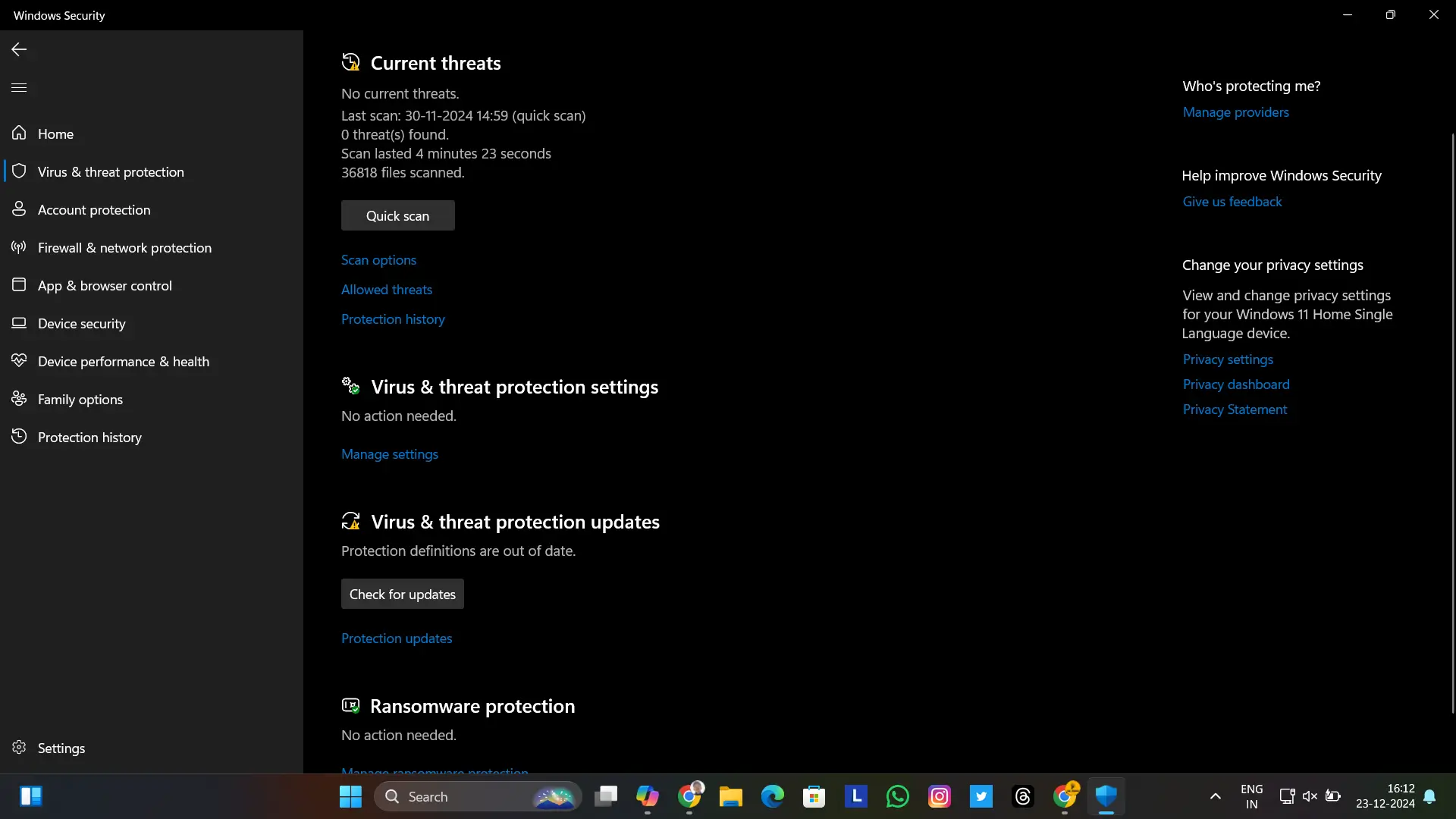Open Scan options link

point(378,259)
